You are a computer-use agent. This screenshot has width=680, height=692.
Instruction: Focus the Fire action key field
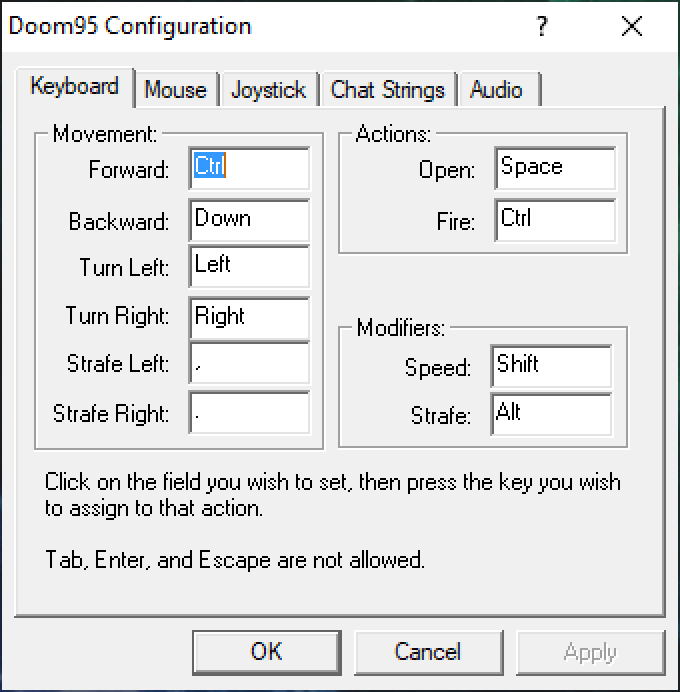(x=555, y=220)
